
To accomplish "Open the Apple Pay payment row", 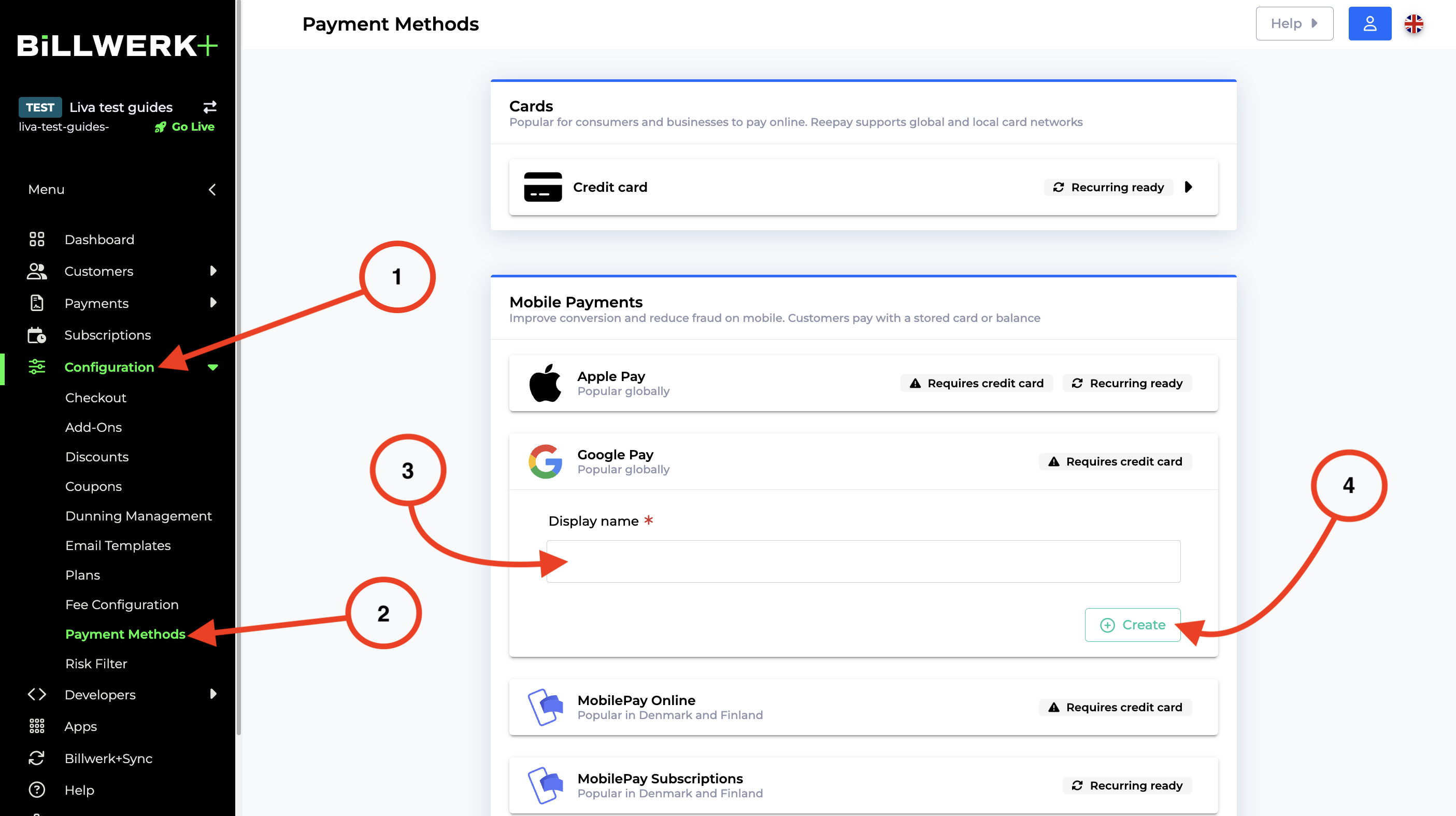I will (x=863, y=384).
